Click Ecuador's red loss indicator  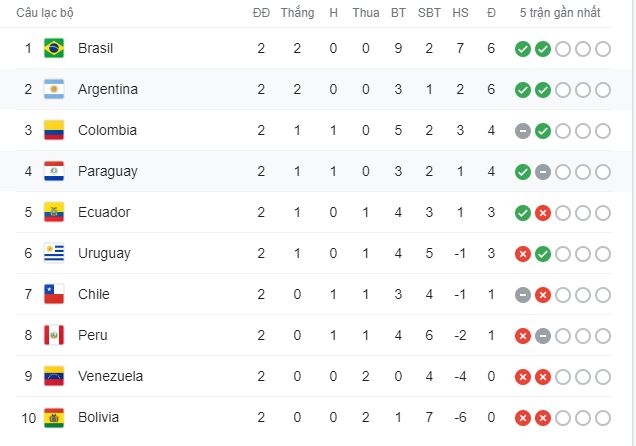543,213
